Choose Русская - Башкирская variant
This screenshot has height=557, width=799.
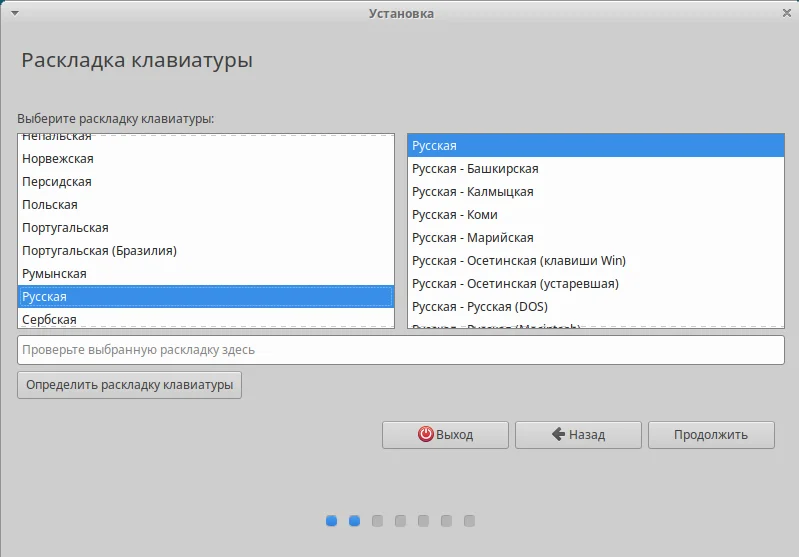pyautogui.click(x=596, y=169)
